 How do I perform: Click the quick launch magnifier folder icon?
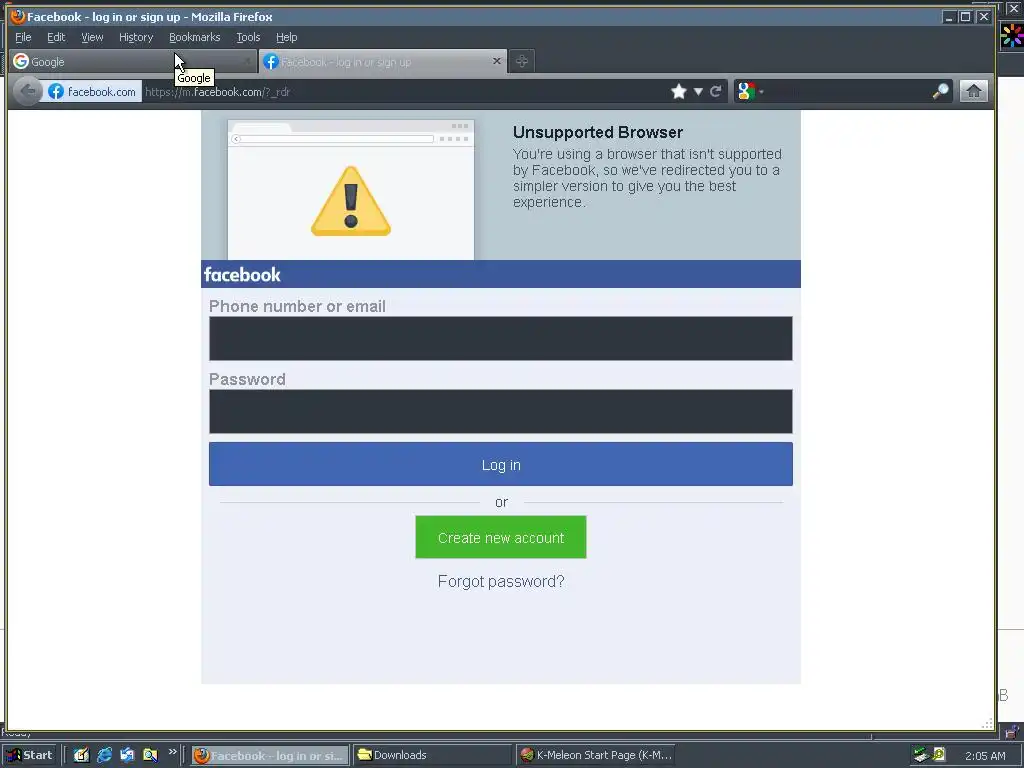(150, 755)
